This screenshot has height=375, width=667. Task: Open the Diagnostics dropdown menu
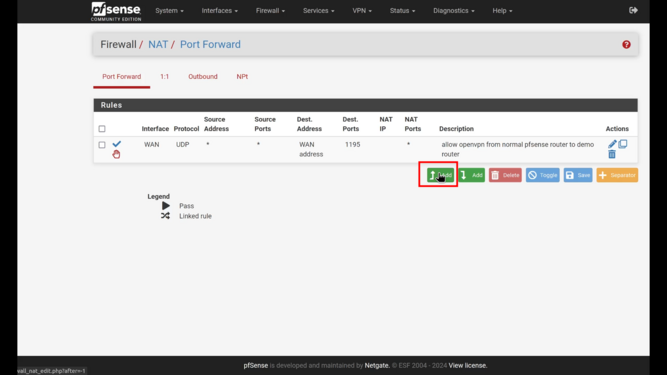pyautogui.click(x=453, y=11)
